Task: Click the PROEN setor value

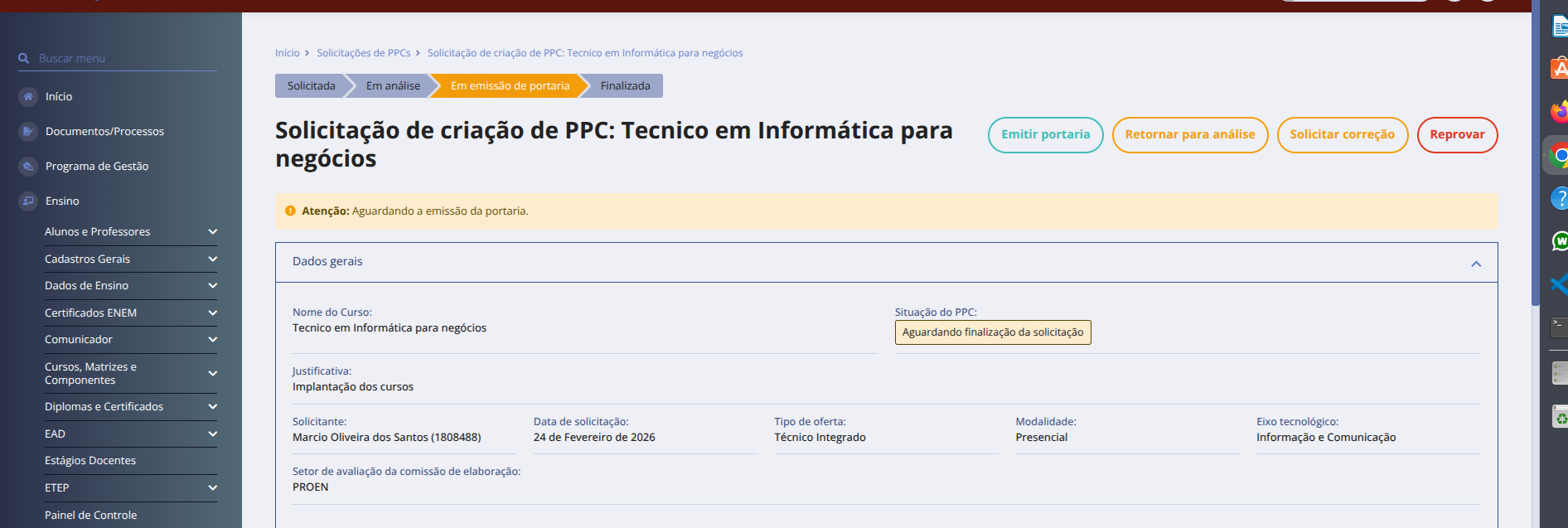Action: (x=311, y=487)
